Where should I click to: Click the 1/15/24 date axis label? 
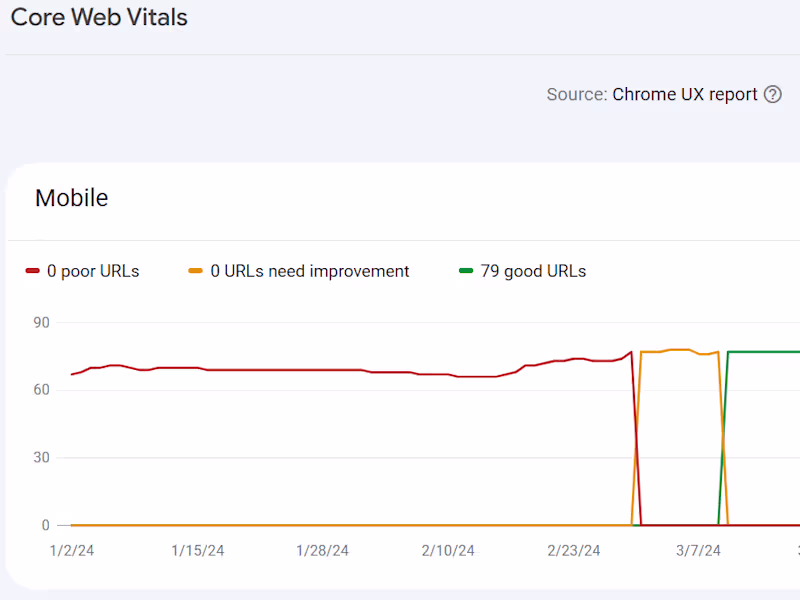pyautogui.click(x=198, y=550)
